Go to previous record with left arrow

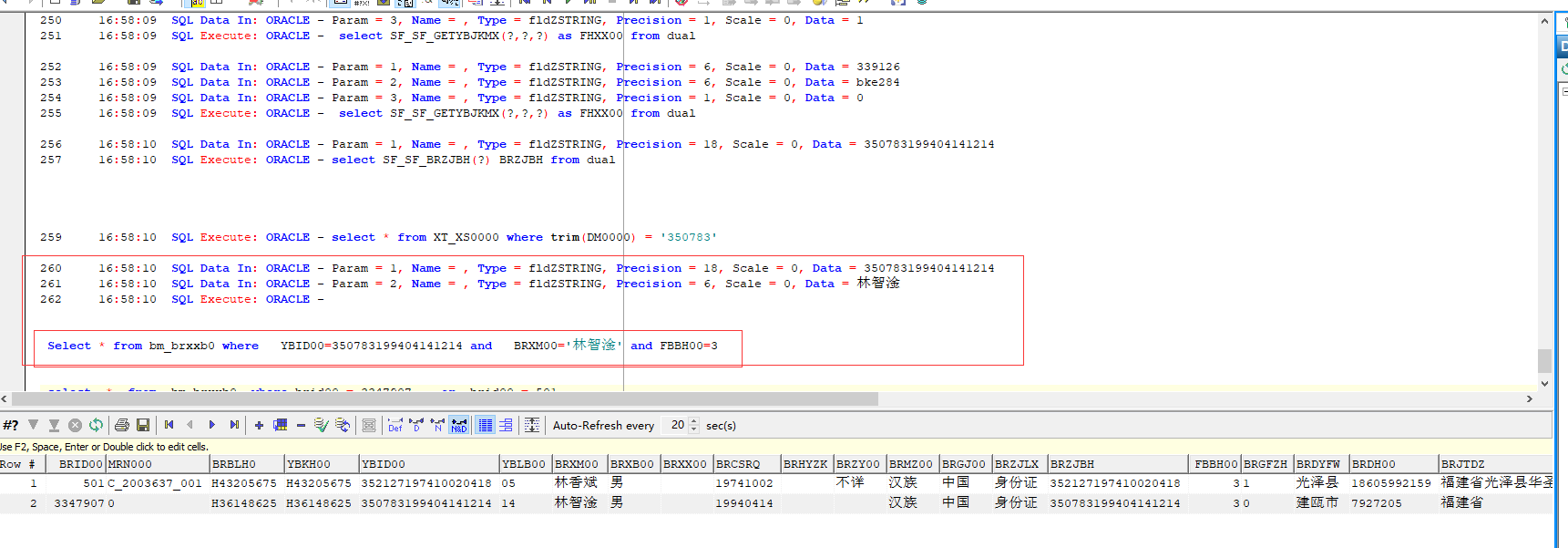(190, 425)
